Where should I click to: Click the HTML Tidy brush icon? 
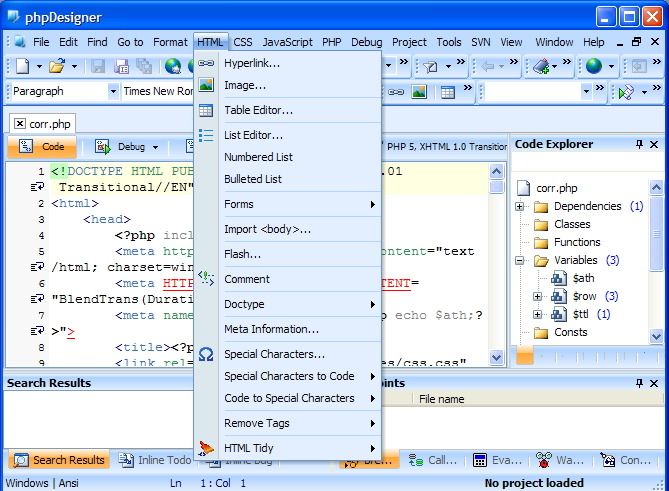(x=206, y=448)
